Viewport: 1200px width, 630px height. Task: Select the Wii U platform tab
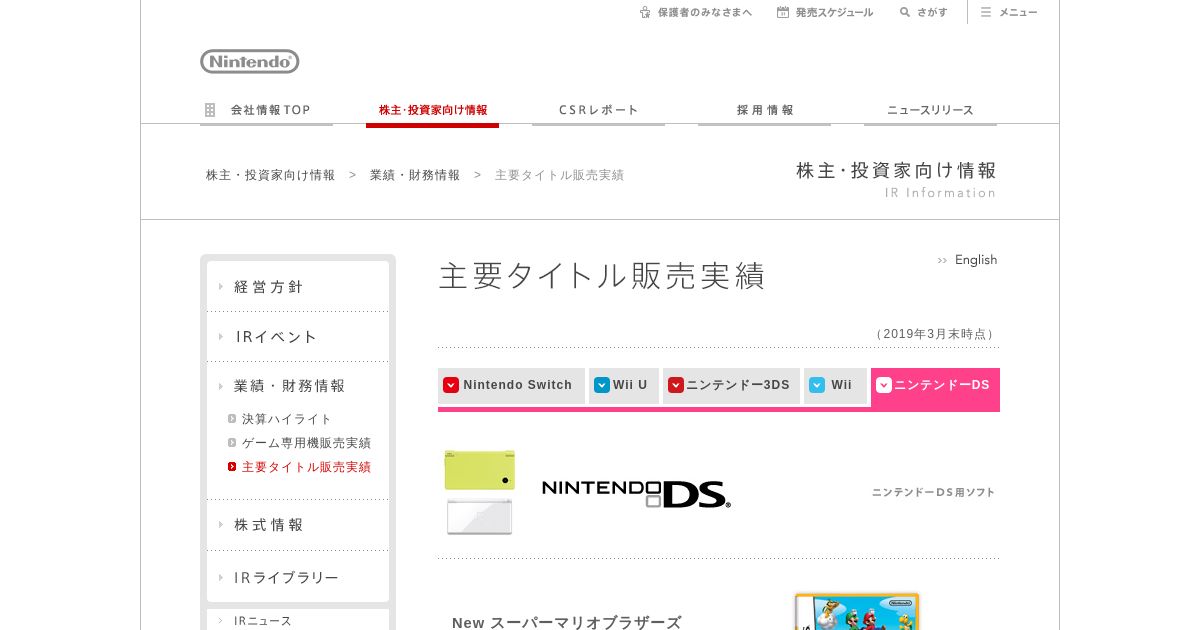[624, 386]
